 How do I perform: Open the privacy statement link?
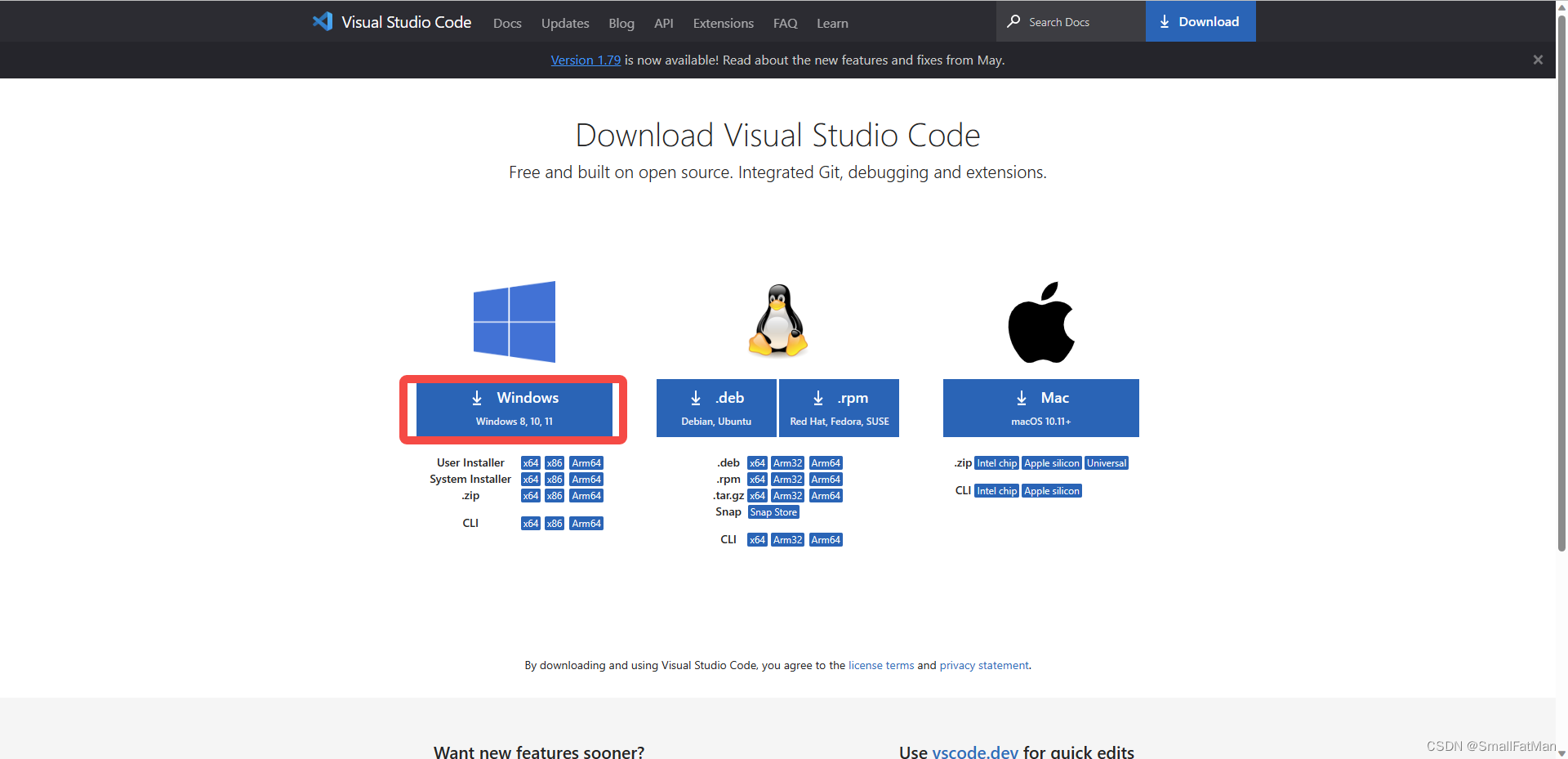click(x=984, y=665)
